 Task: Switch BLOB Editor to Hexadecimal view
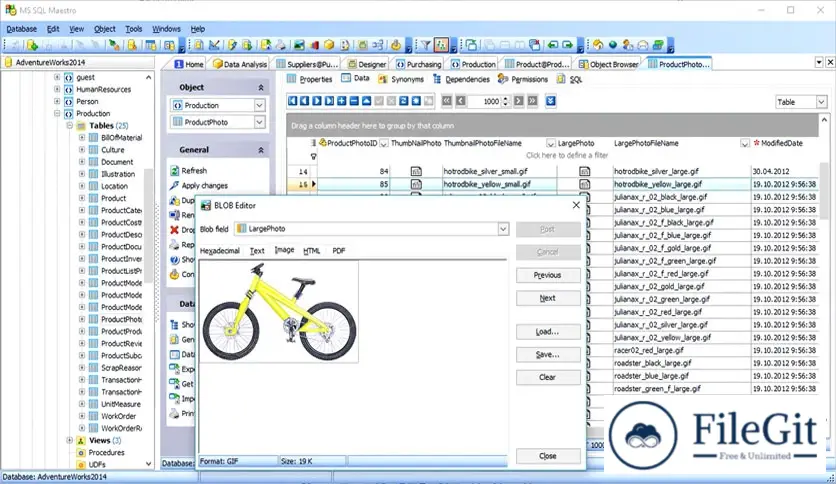click(x=220, y=251)
